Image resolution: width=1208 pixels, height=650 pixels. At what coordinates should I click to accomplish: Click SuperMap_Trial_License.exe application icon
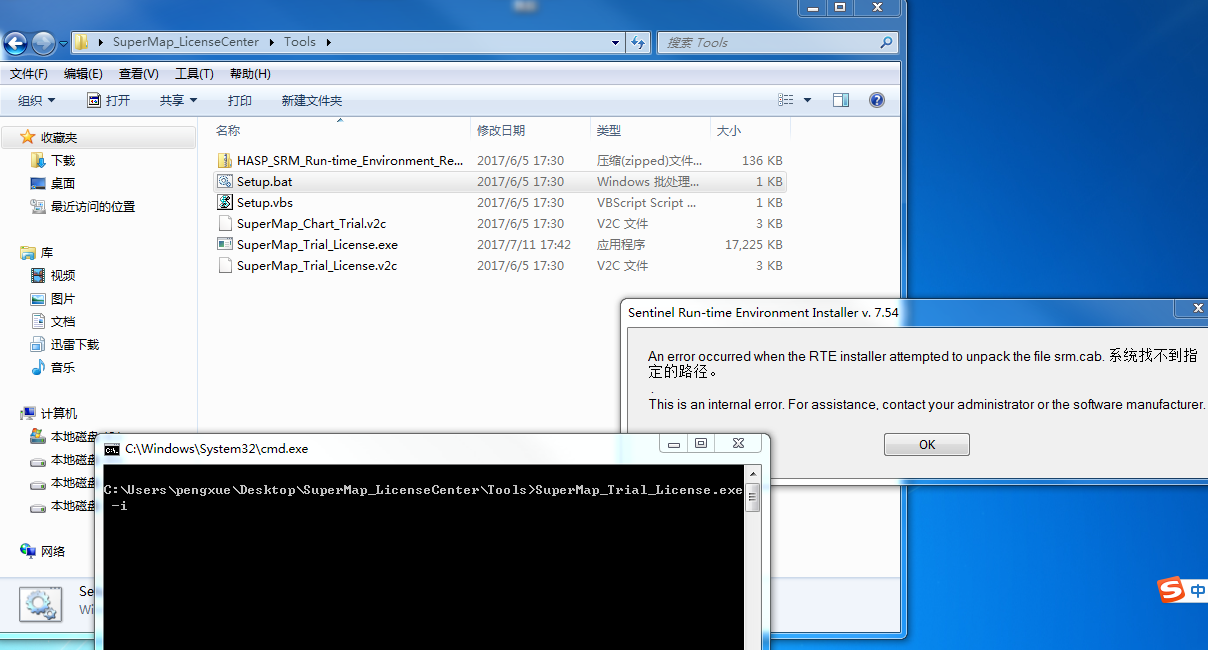coord(225,244)
